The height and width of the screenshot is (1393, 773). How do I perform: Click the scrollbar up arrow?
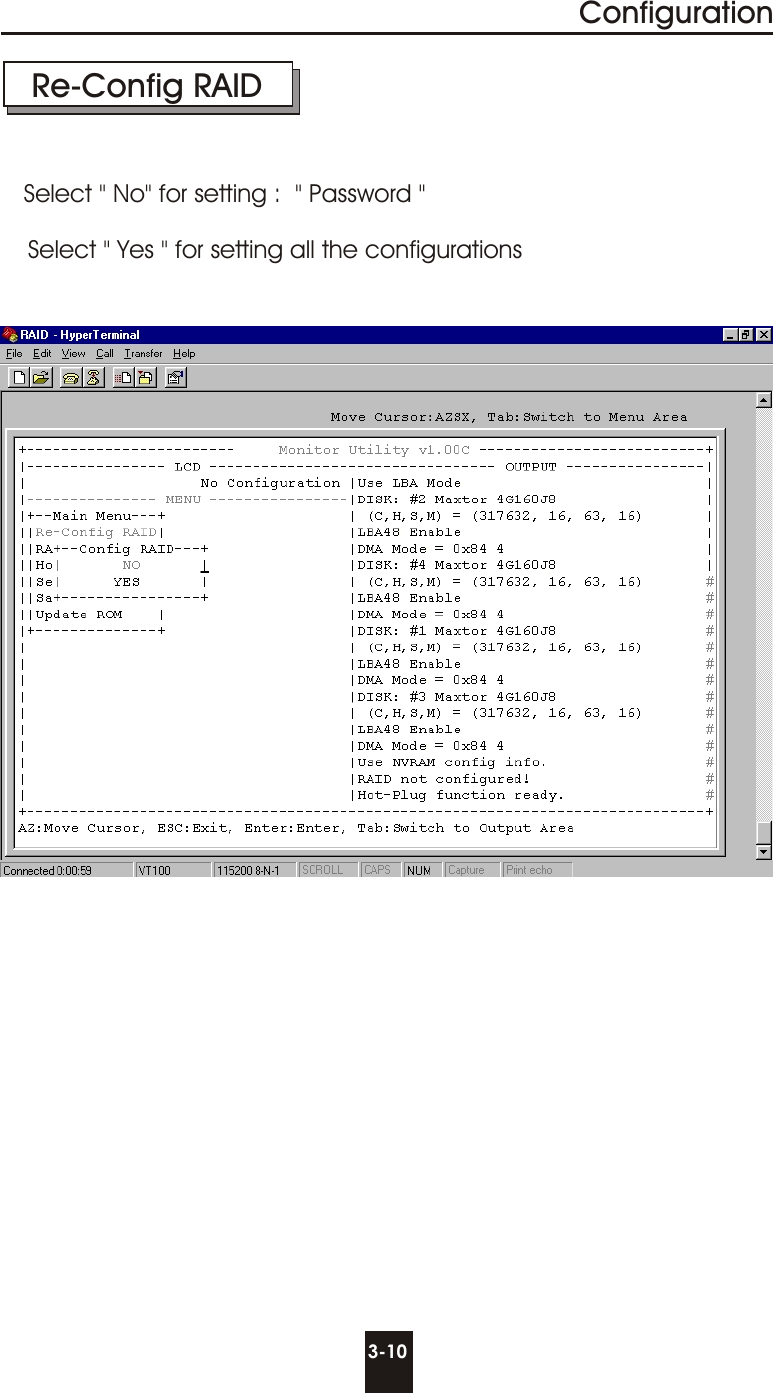[x=763, y=401]
